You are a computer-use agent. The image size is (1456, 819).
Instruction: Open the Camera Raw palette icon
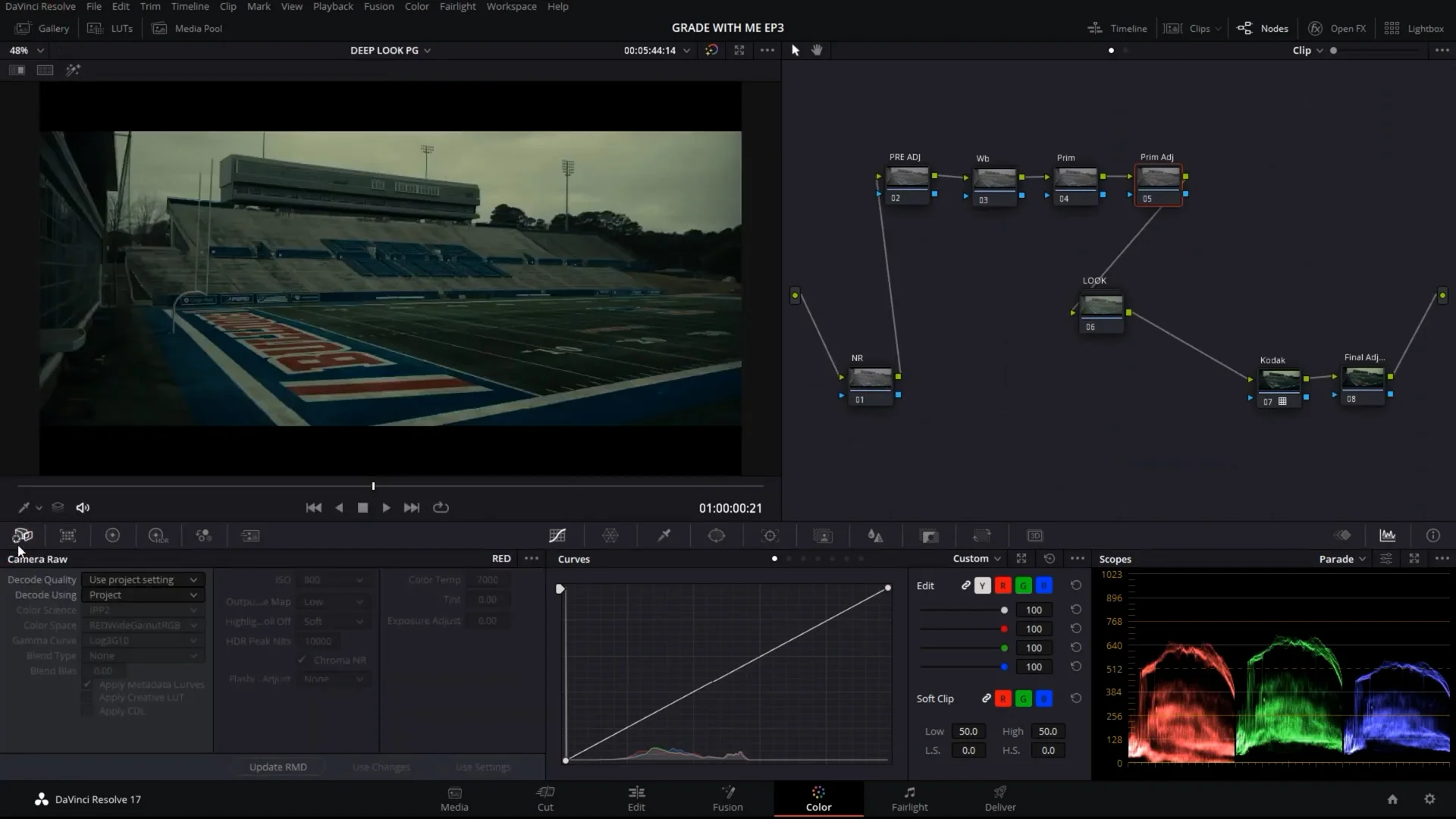pos(23,536)
